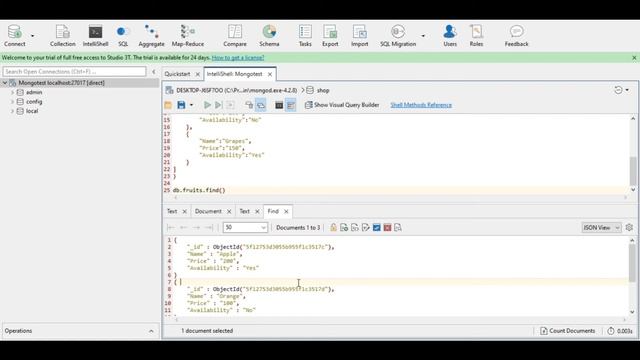Open the Feedback dialog

516,36
